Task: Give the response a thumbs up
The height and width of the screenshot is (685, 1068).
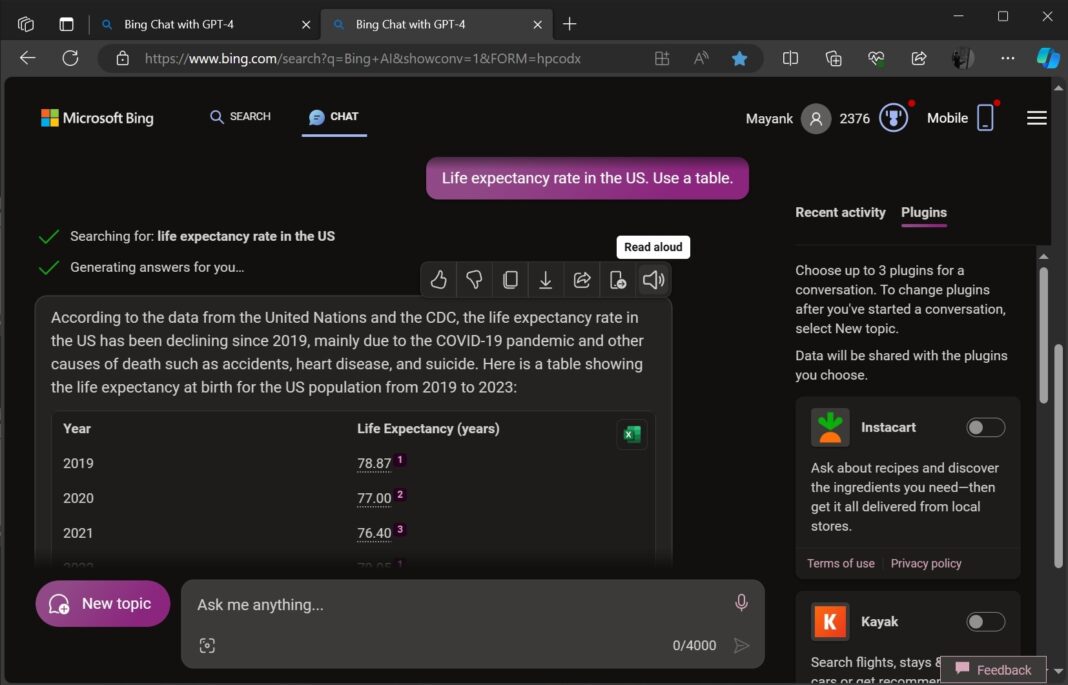Action: 438,280
